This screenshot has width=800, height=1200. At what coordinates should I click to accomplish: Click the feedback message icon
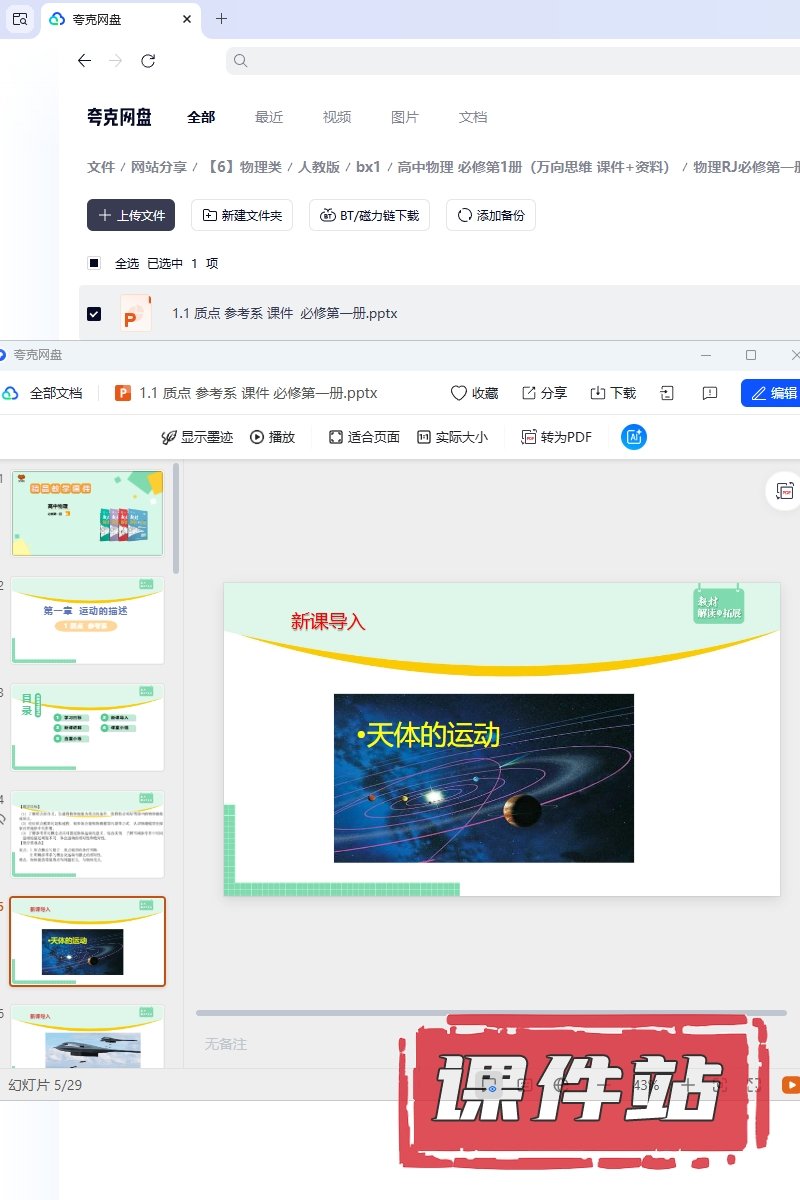(x=710, y=393)
